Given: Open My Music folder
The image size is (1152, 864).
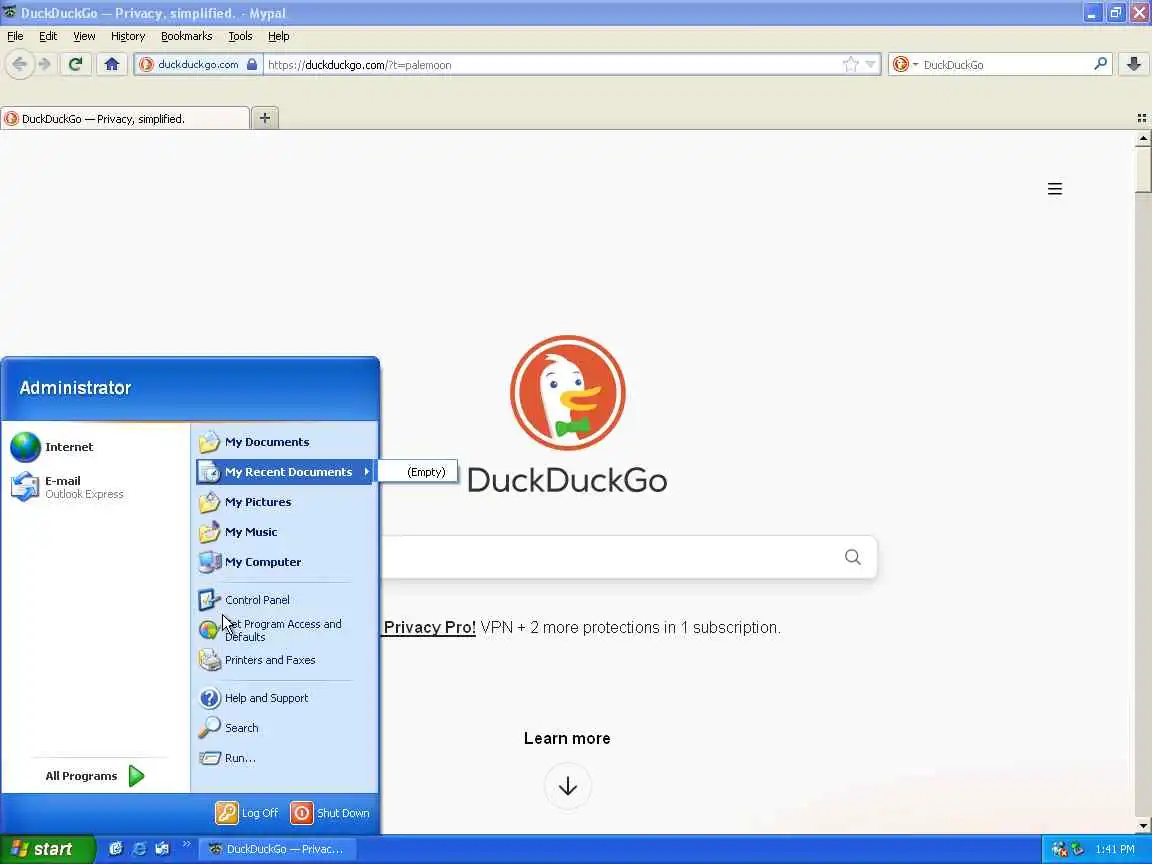Looking at the screenshot, I should click(285, 532).
